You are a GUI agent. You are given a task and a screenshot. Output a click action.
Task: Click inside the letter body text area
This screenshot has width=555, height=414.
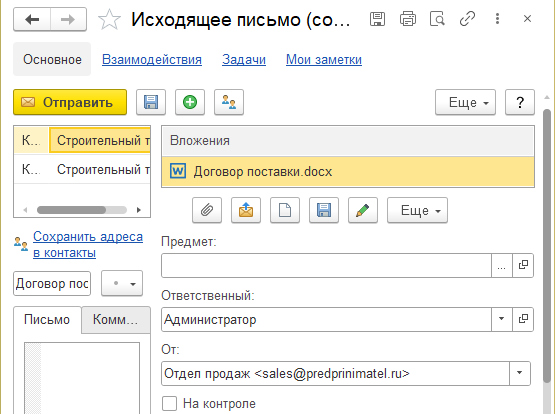click(82, 378)
